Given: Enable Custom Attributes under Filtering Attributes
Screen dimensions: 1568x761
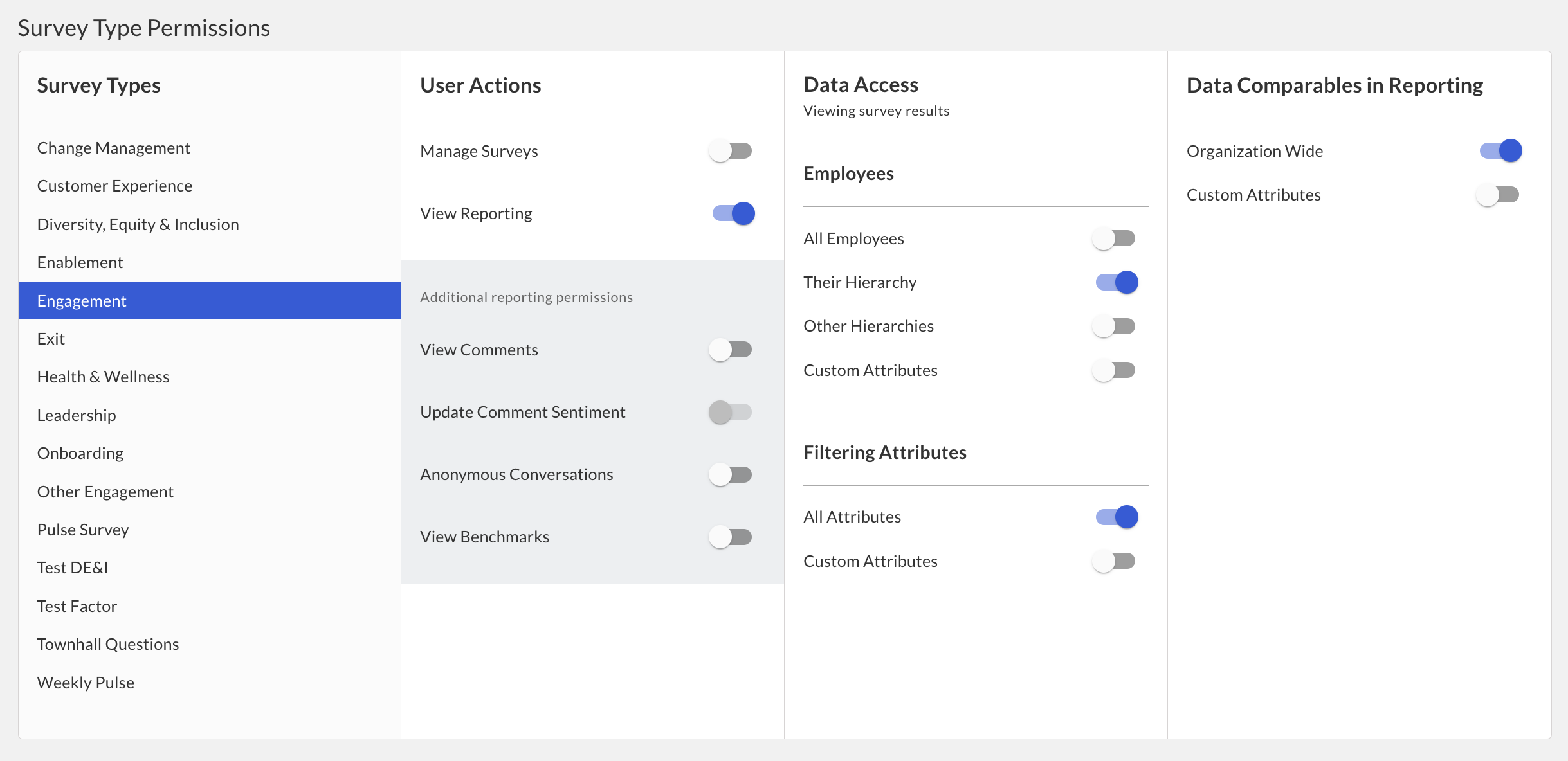Looking at the screenshot, I should [x=1115, y=560].
